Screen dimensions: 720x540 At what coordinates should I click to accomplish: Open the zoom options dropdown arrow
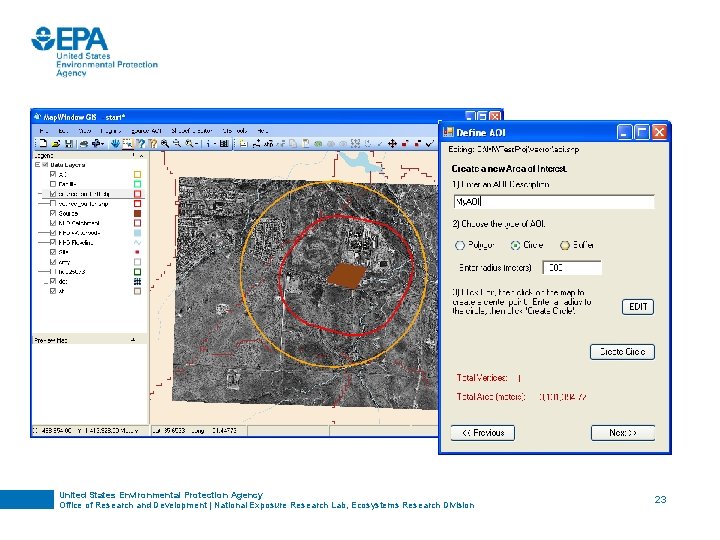[197, 144]
